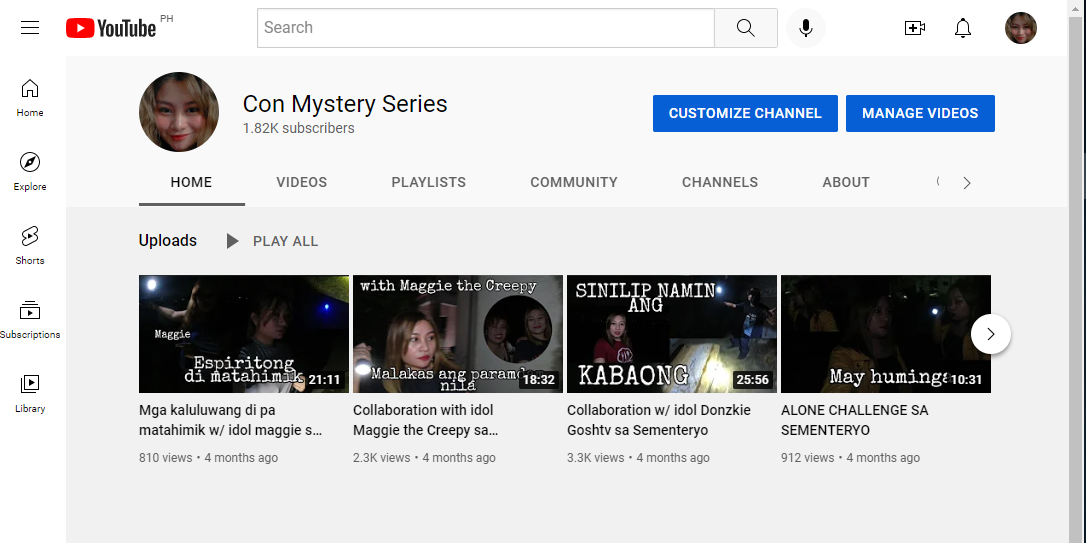The width and height of the screenshot is (1086, 543).
Task: Click the 10:31 duration badge
Action: tap(966, 380)
